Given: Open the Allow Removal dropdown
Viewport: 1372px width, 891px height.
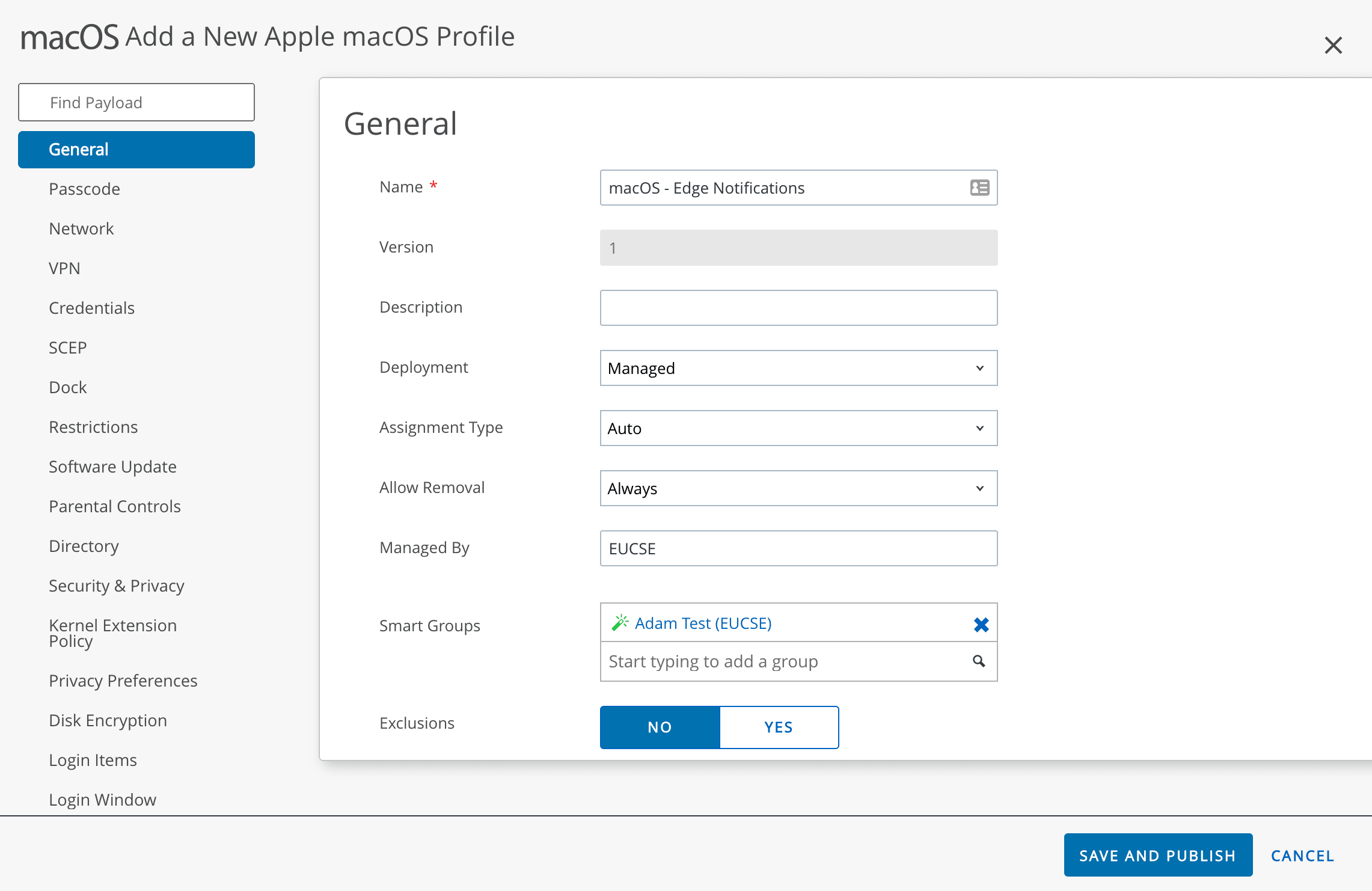Looking at the screenshot, I should (x=798, y=488).
